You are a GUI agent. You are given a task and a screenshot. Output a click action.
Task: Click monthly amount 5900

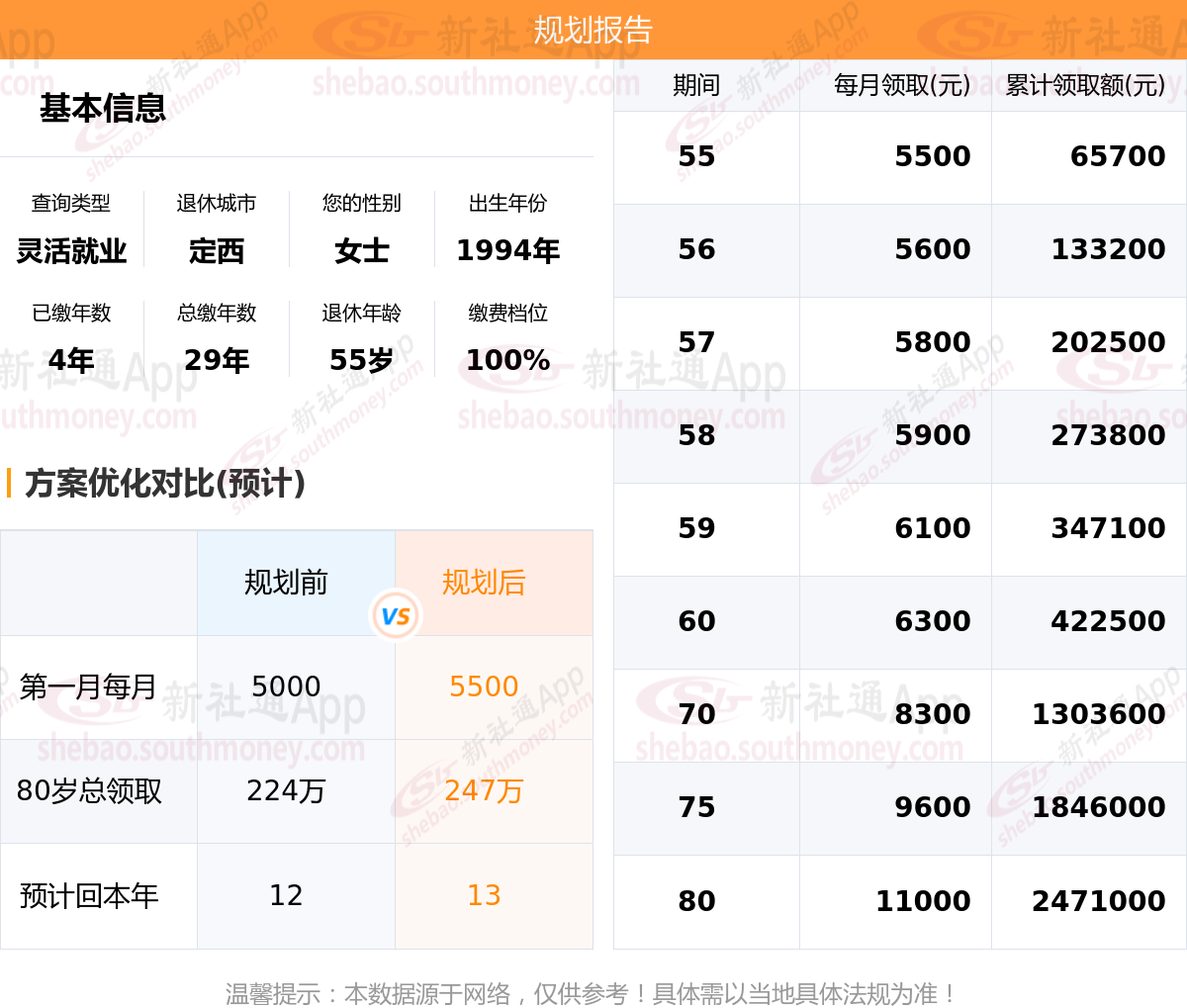(933, 435)
